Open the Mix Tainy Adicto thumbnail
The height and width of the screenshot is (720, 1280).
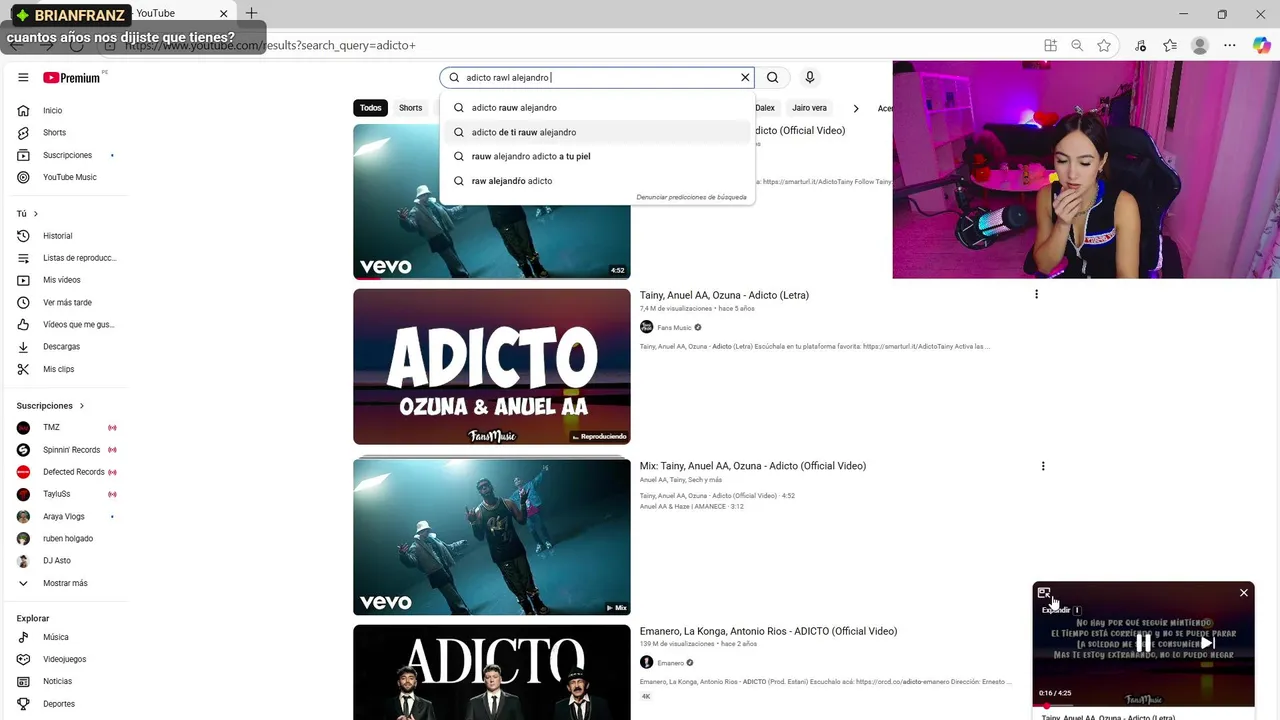pyautogui.click(x=491, y=537)
